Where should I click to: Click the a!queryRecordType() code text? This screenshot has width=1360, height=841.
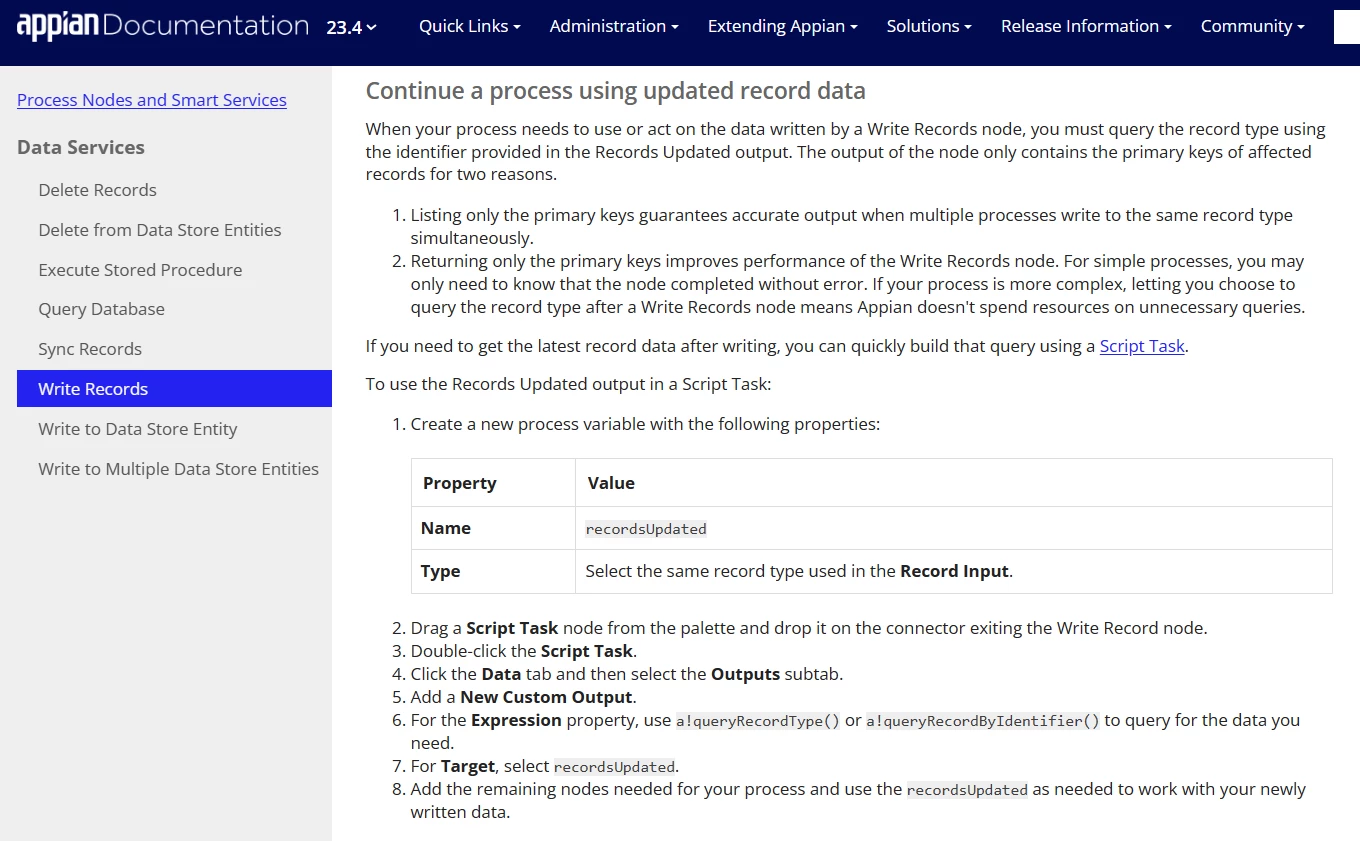pyautogui.click(x=758, y=721)
